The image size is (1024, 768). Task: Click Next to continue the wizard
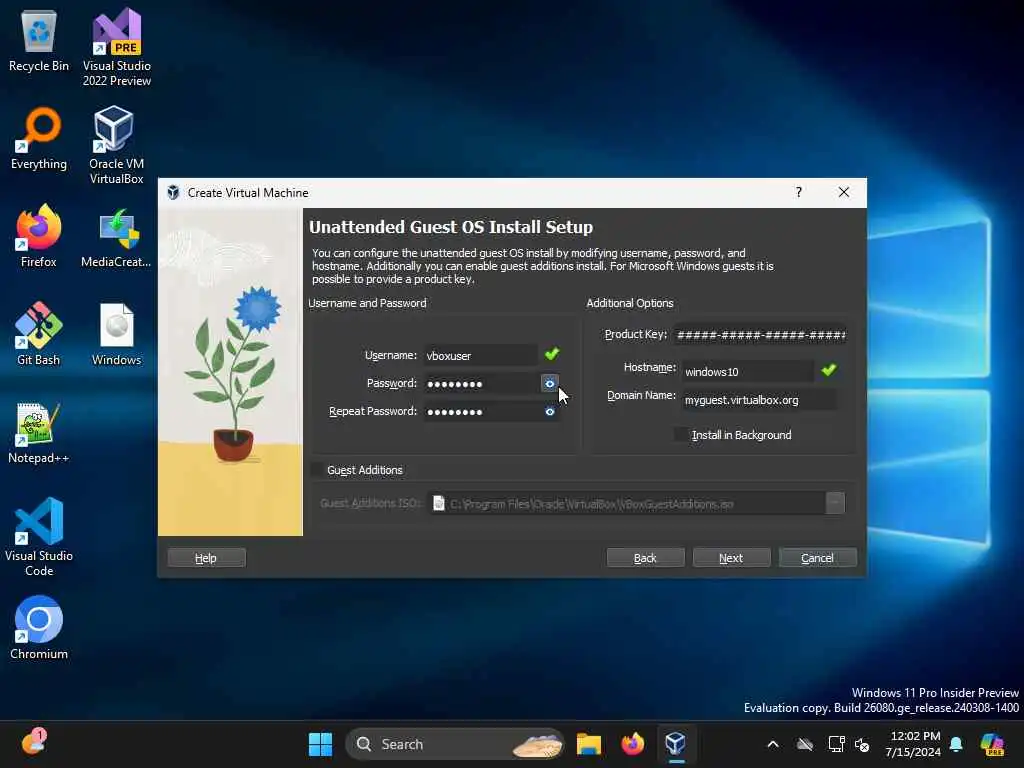[731, 558]
